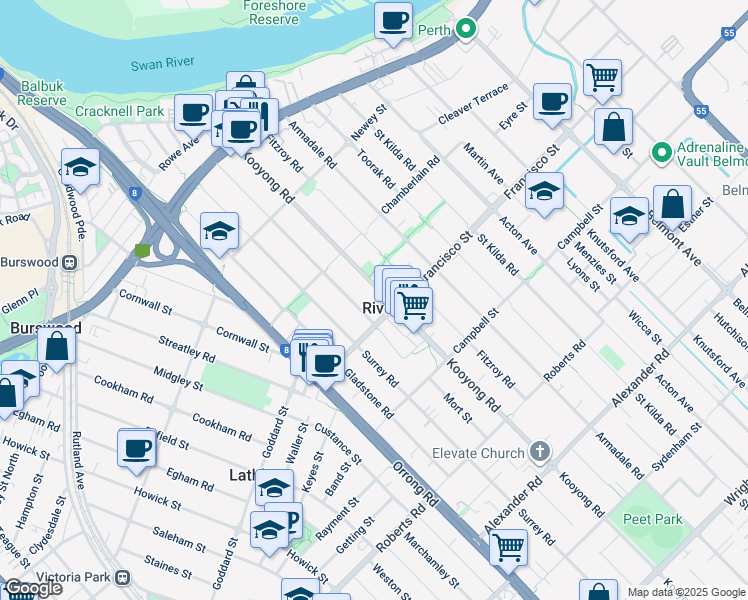The image size is (748, 600).
Task: Click the green marker at the interchange loop
Action: click(142, 250)
